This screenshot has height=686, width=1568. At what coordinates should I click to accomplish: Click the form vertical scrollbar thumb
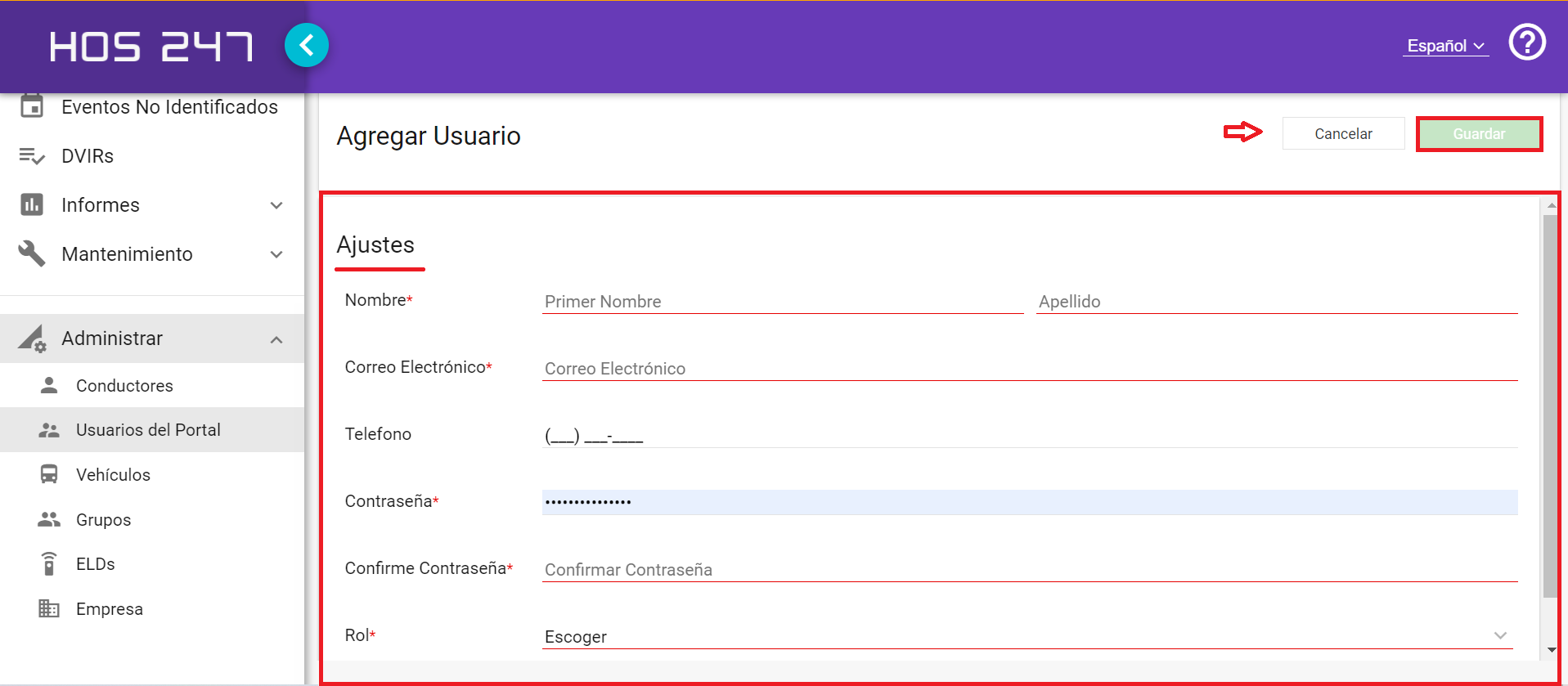(1550, 406)
